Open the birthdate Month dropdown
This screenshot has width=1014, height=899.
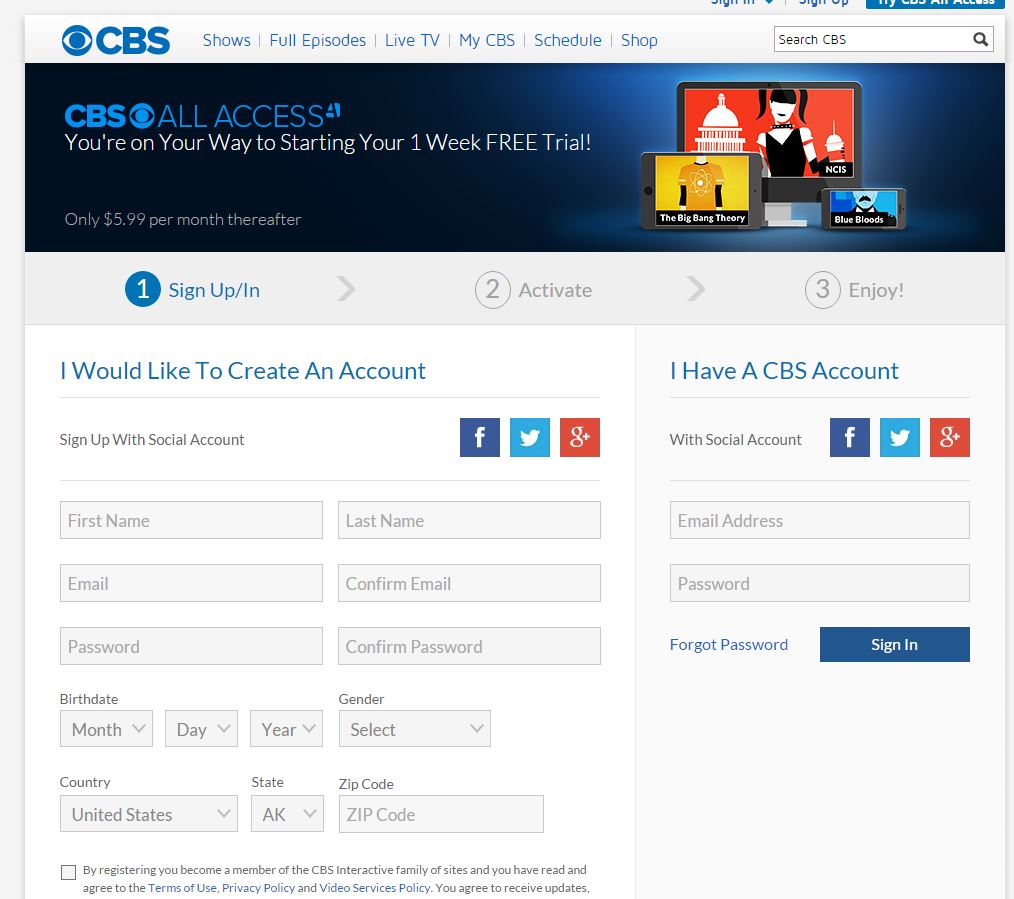[107, 729]
